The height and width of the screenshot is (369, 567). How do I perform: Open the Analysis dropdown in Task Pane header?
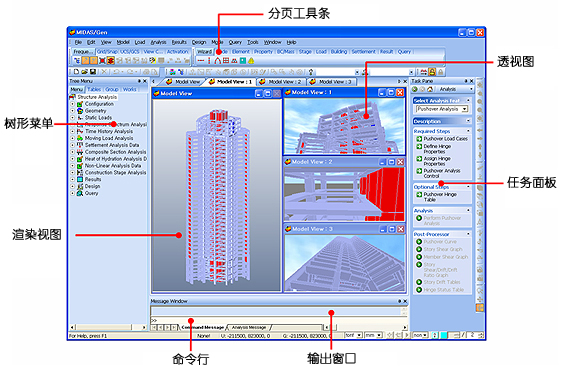tap(471, 89)
